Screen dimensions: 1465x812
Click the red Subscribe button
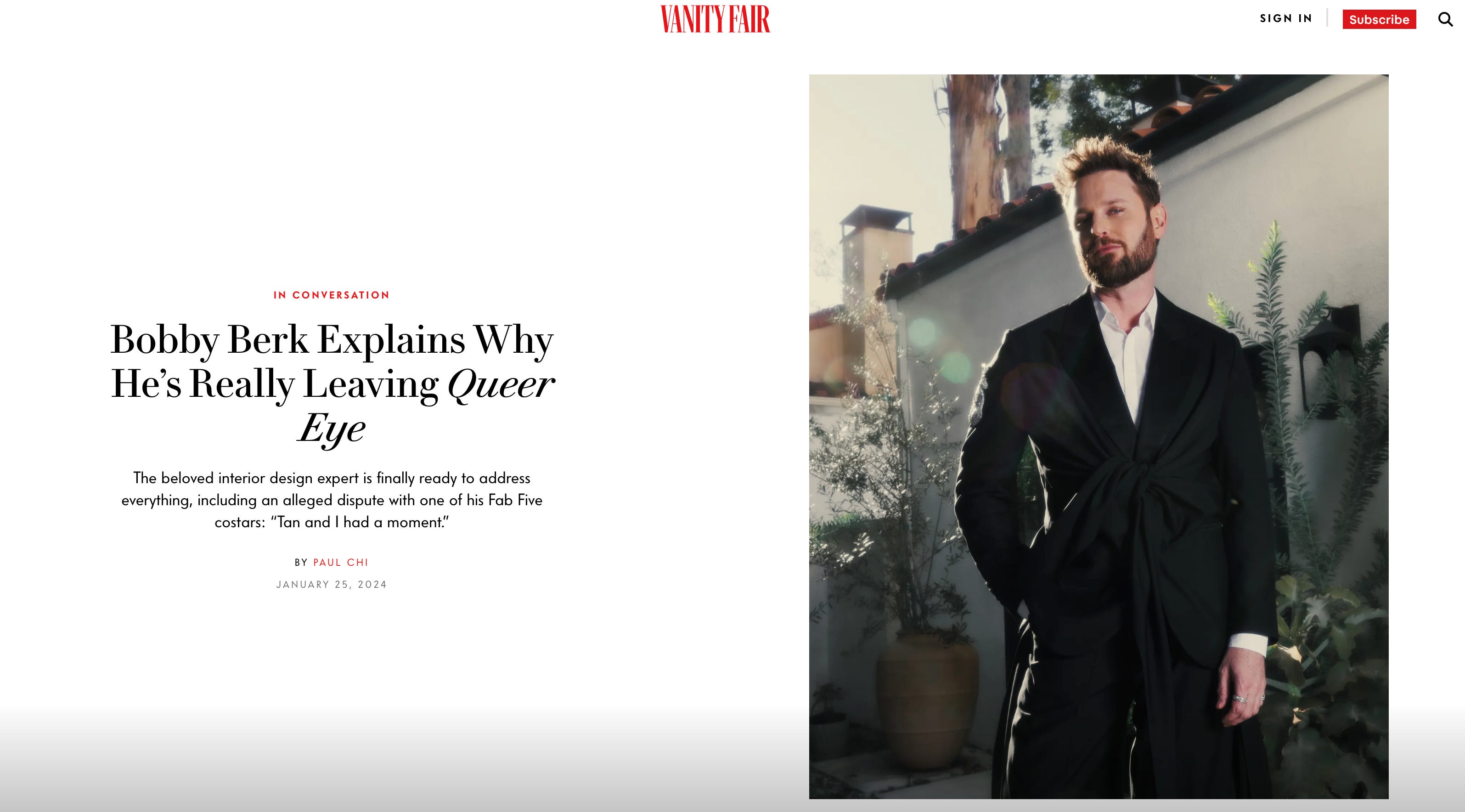(1379, 19)
